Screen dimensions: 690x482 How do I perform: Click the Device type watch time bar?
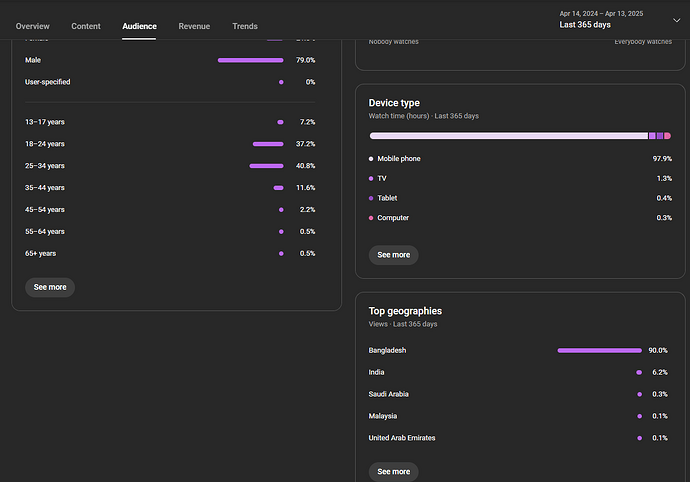[520, 136]
